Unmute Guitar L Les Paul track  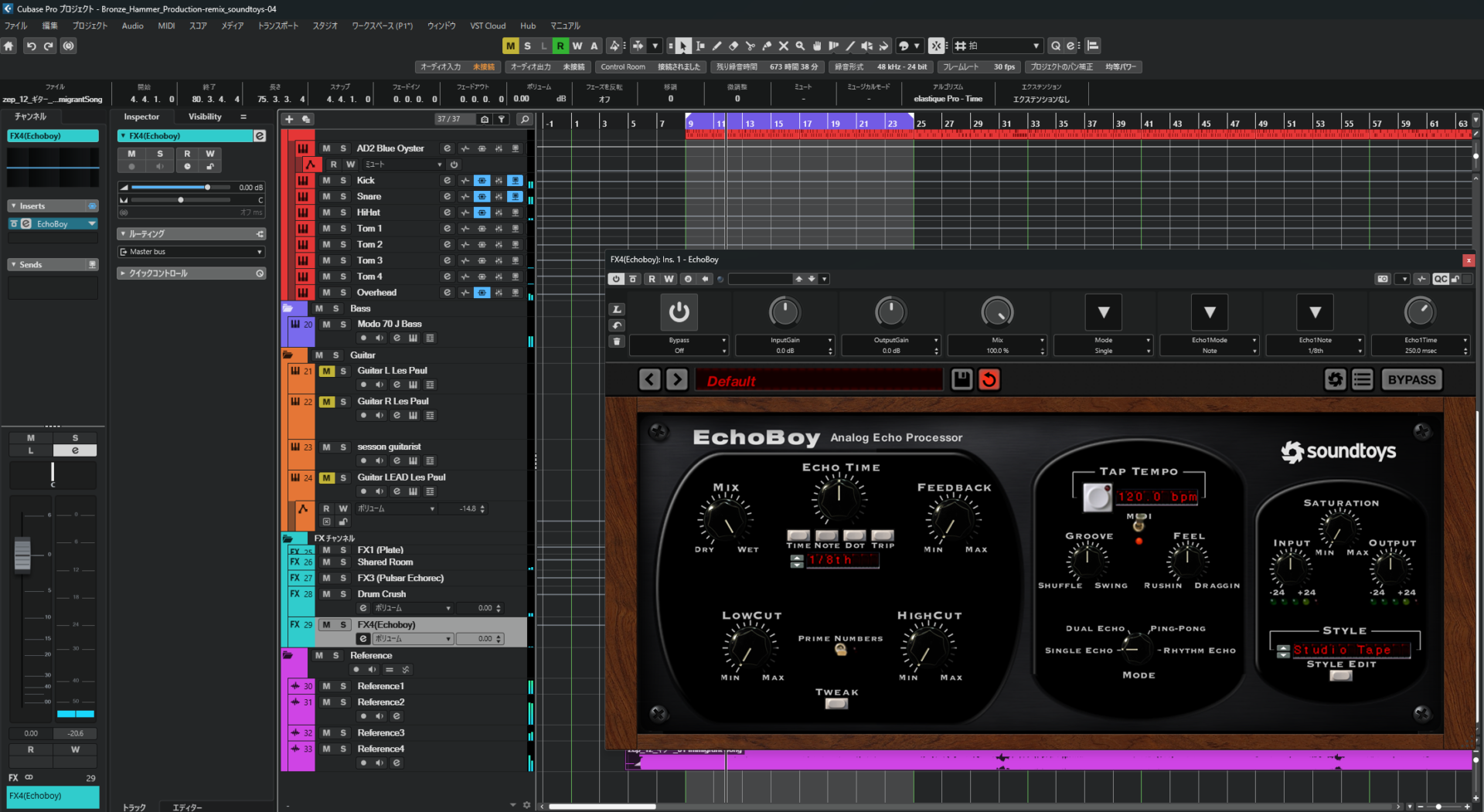coord(327,371)
